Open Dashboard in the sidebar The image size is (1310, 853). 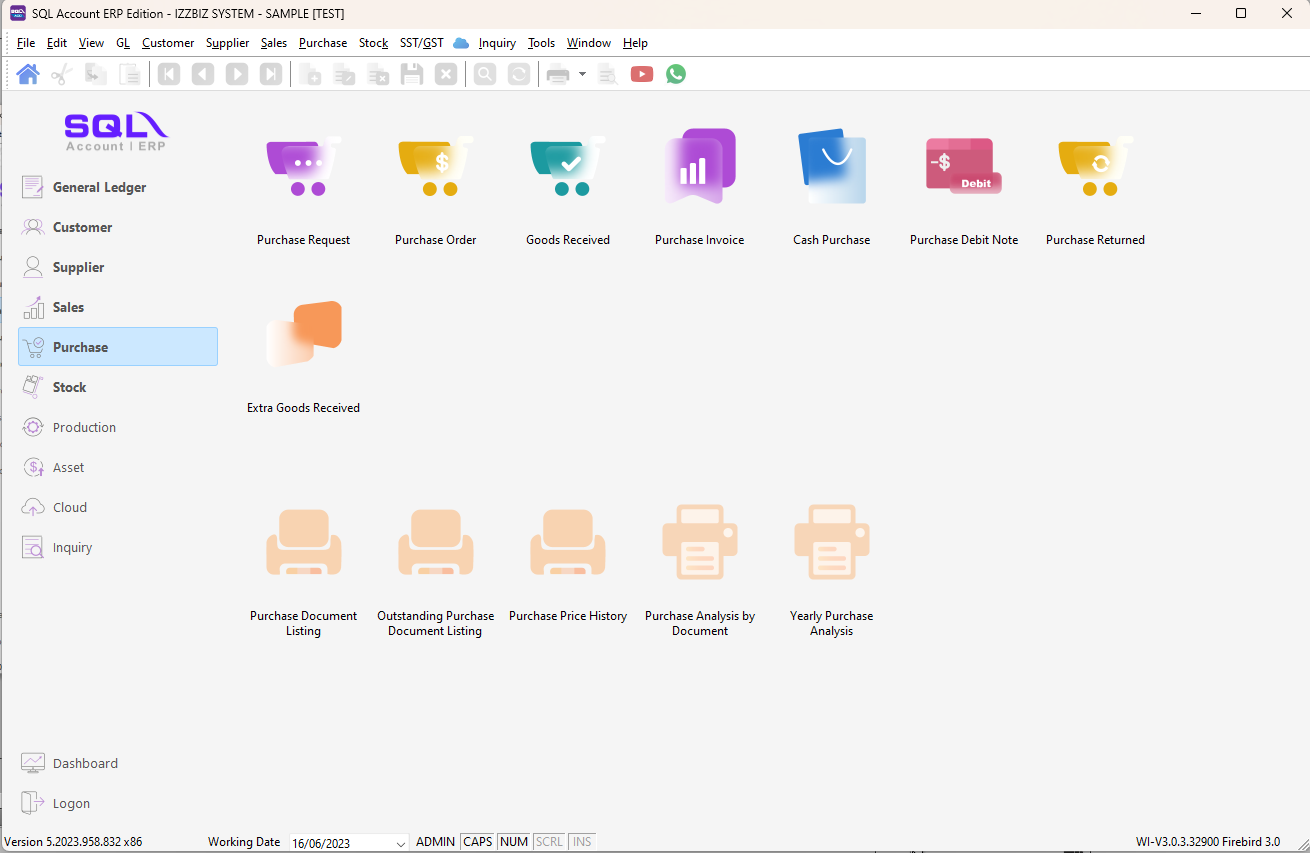[x=118, y=763]
